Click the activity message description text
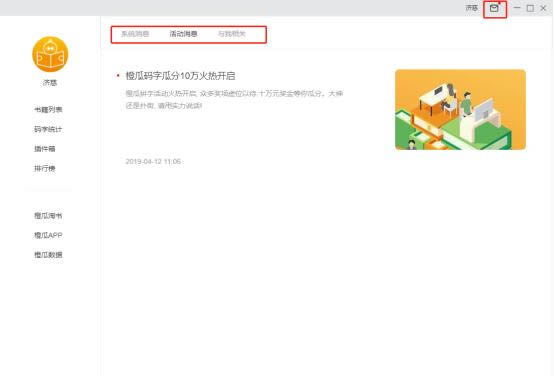The image size is (554, 378). click(x=234, y=100)
